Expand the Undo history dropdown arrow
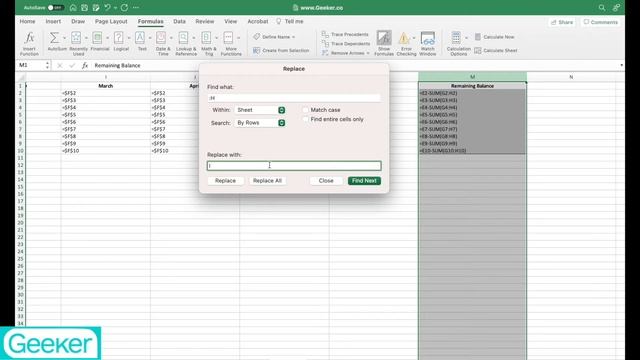The image size is (640, 360). 115,7
